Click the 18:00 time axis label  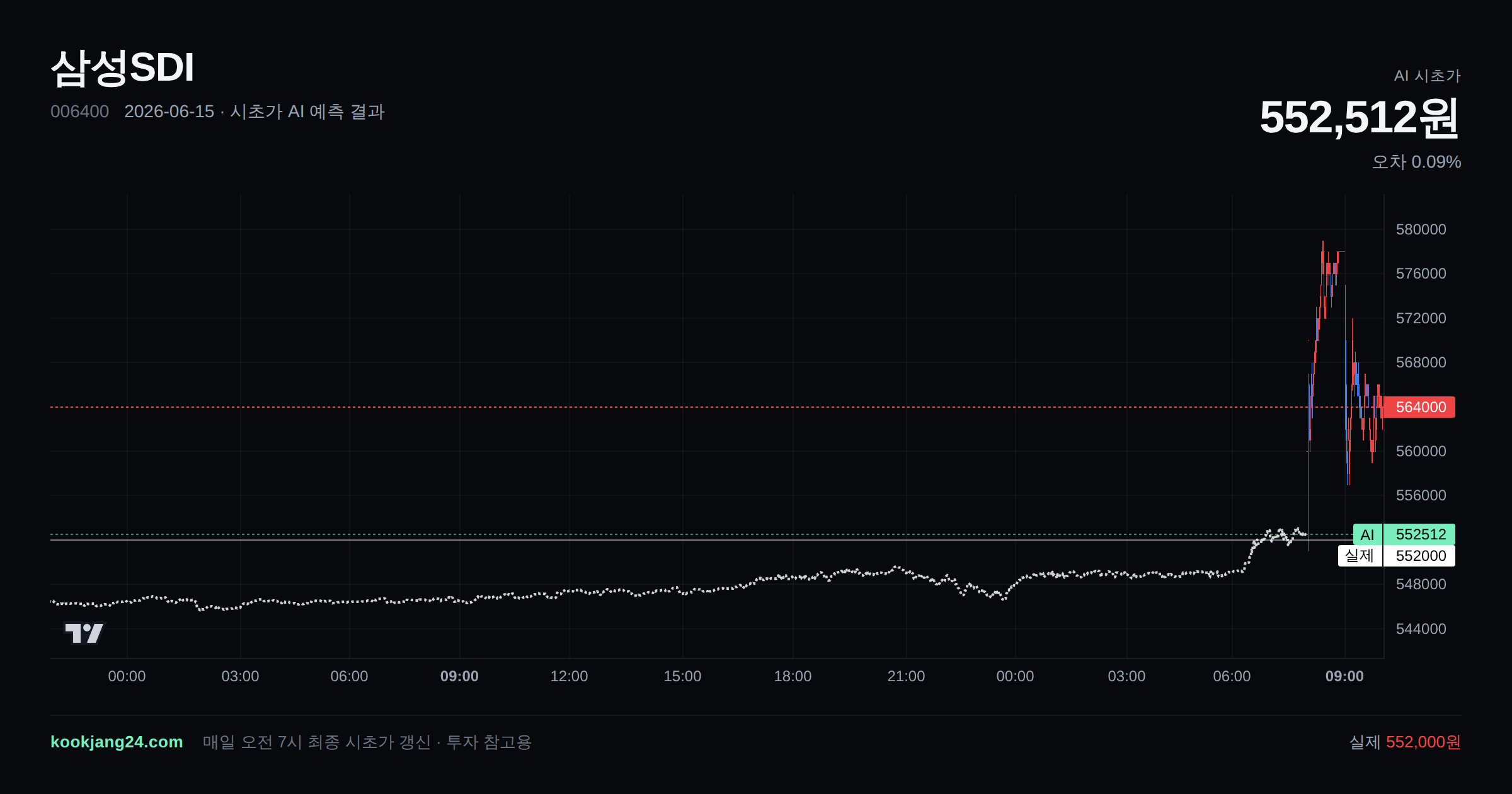tap(793, 676)
